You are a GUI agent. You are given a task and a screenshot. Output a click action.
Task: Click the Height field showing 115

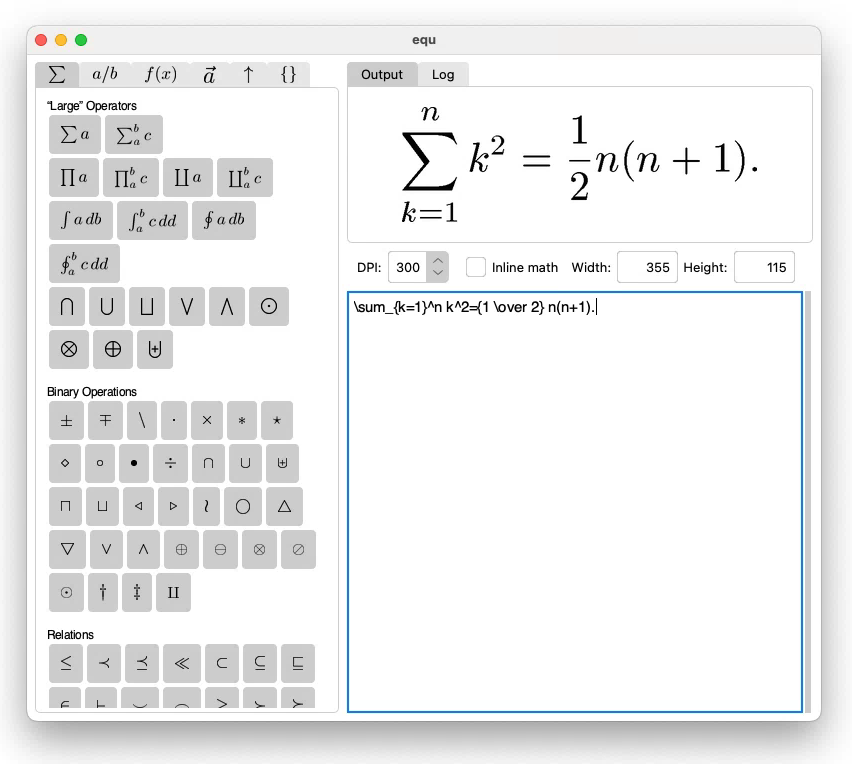click(x=764, y=267)
